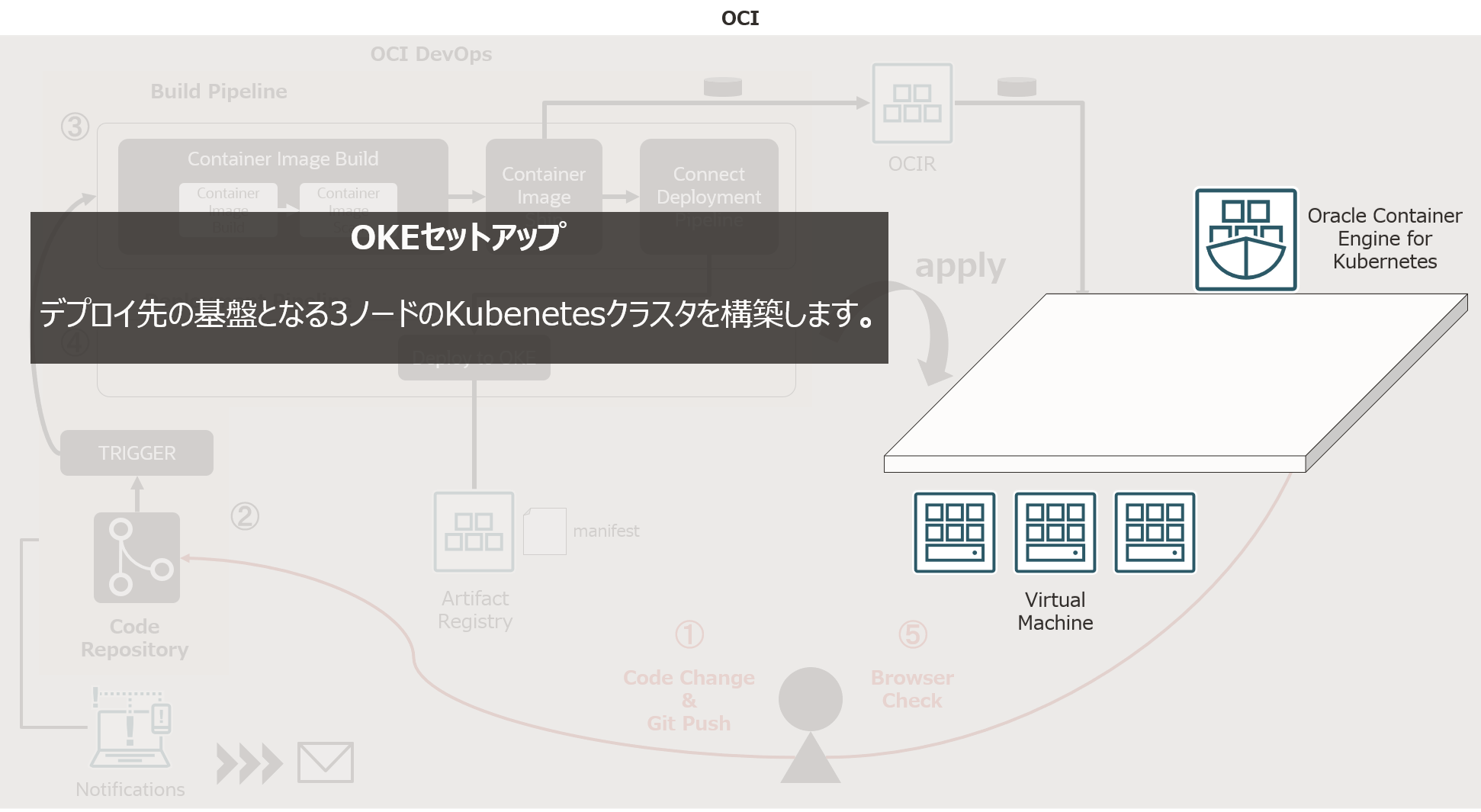Image resolution: width=1481 pixels, height=812 pixels.
Task: Click the Artifact Registry icon
Action: [474, 531]
